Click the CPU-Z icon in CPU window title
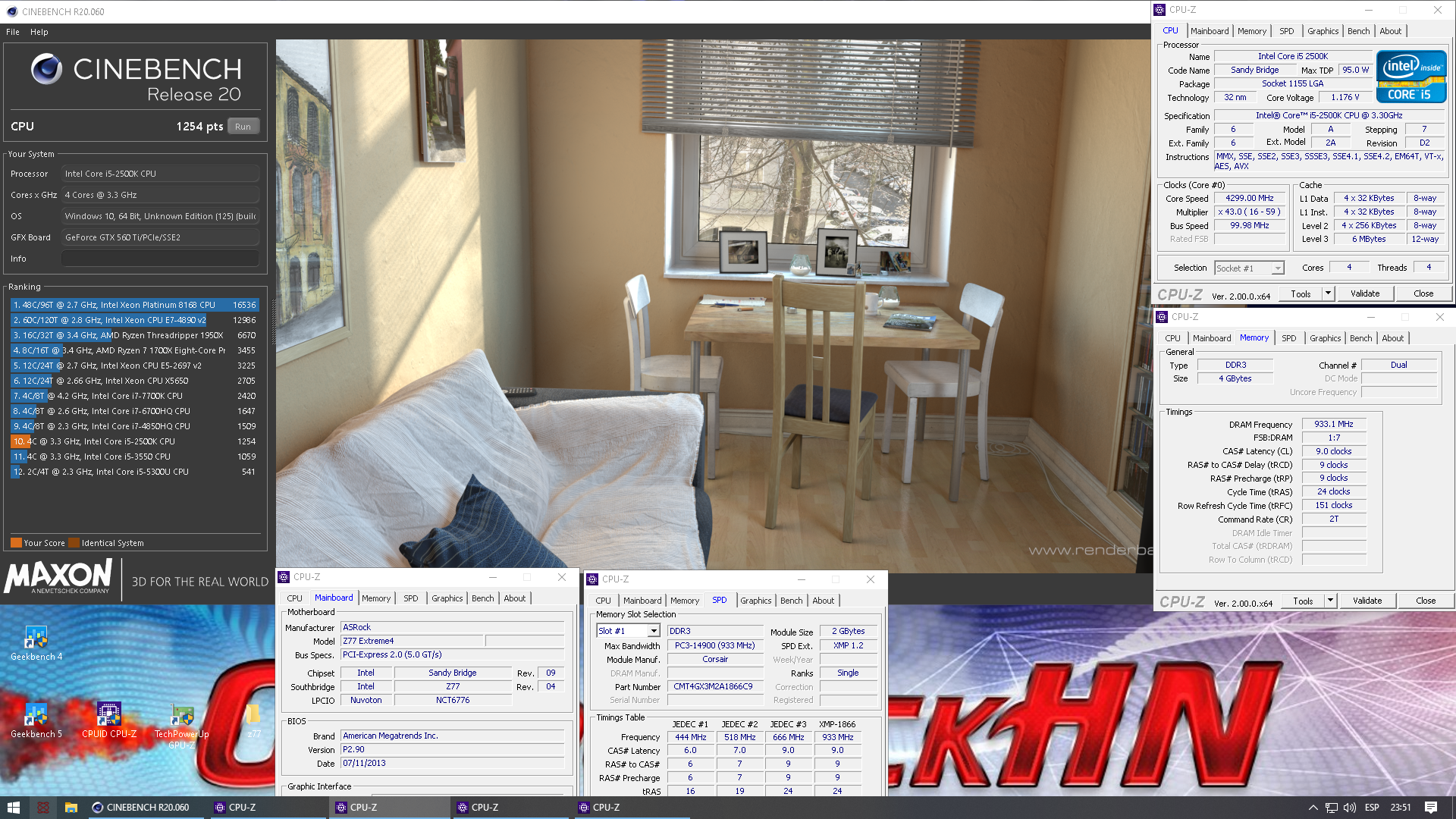The height and width of the screenshot is (819, 1456). (x=1159, y=10)
